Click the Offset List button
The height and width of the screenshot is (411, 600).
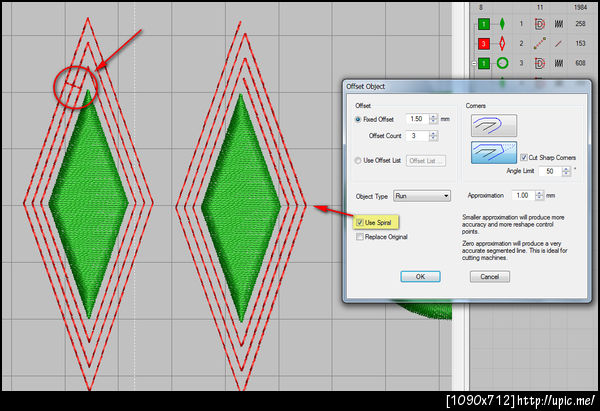tap(426, 161)
